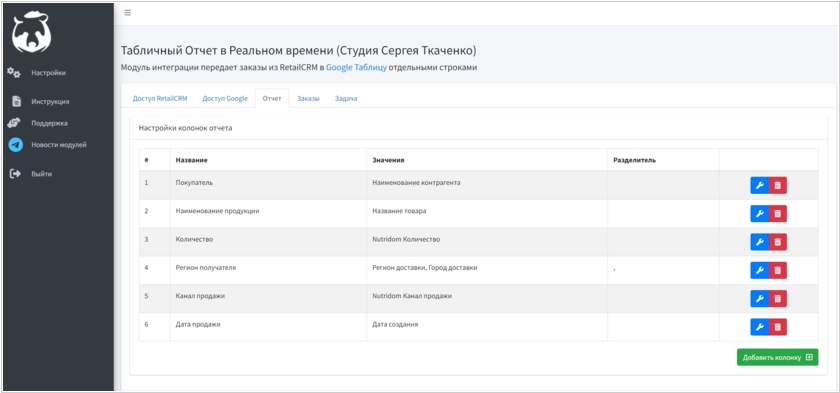
Task: Edit the Дата продажи column
Action: (759, 327)
